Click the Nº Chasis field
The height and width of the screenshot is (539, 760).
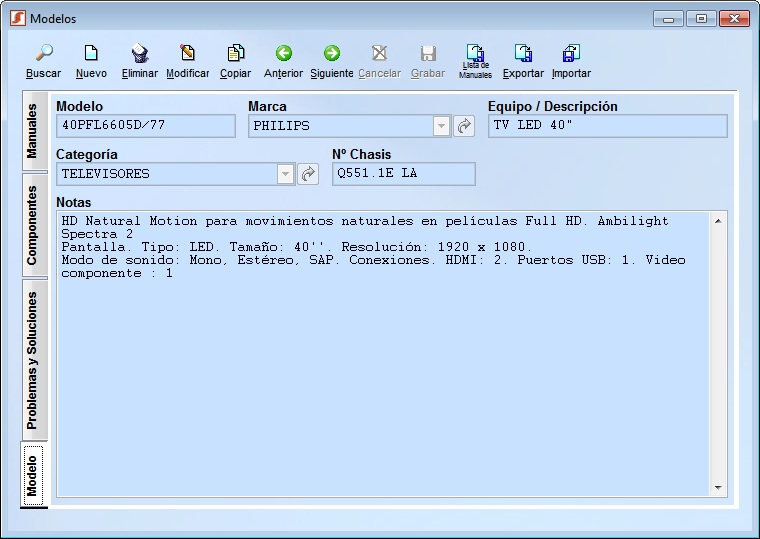click(x=403, y=174)
